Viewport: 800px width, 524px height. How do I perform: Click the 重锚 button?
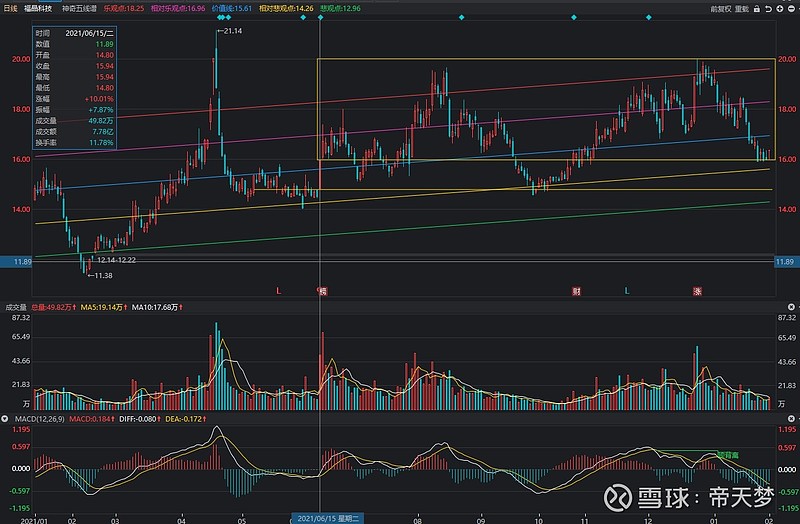742,7
